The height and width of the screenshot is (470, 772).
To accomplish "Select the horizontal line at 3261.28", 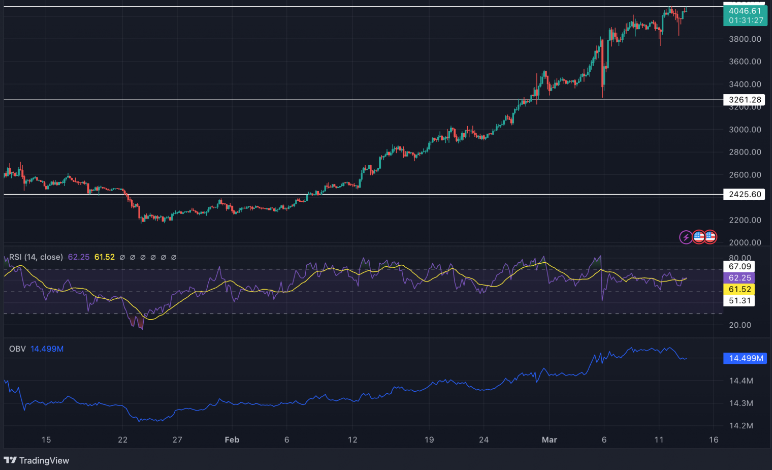I will [363, 99].
